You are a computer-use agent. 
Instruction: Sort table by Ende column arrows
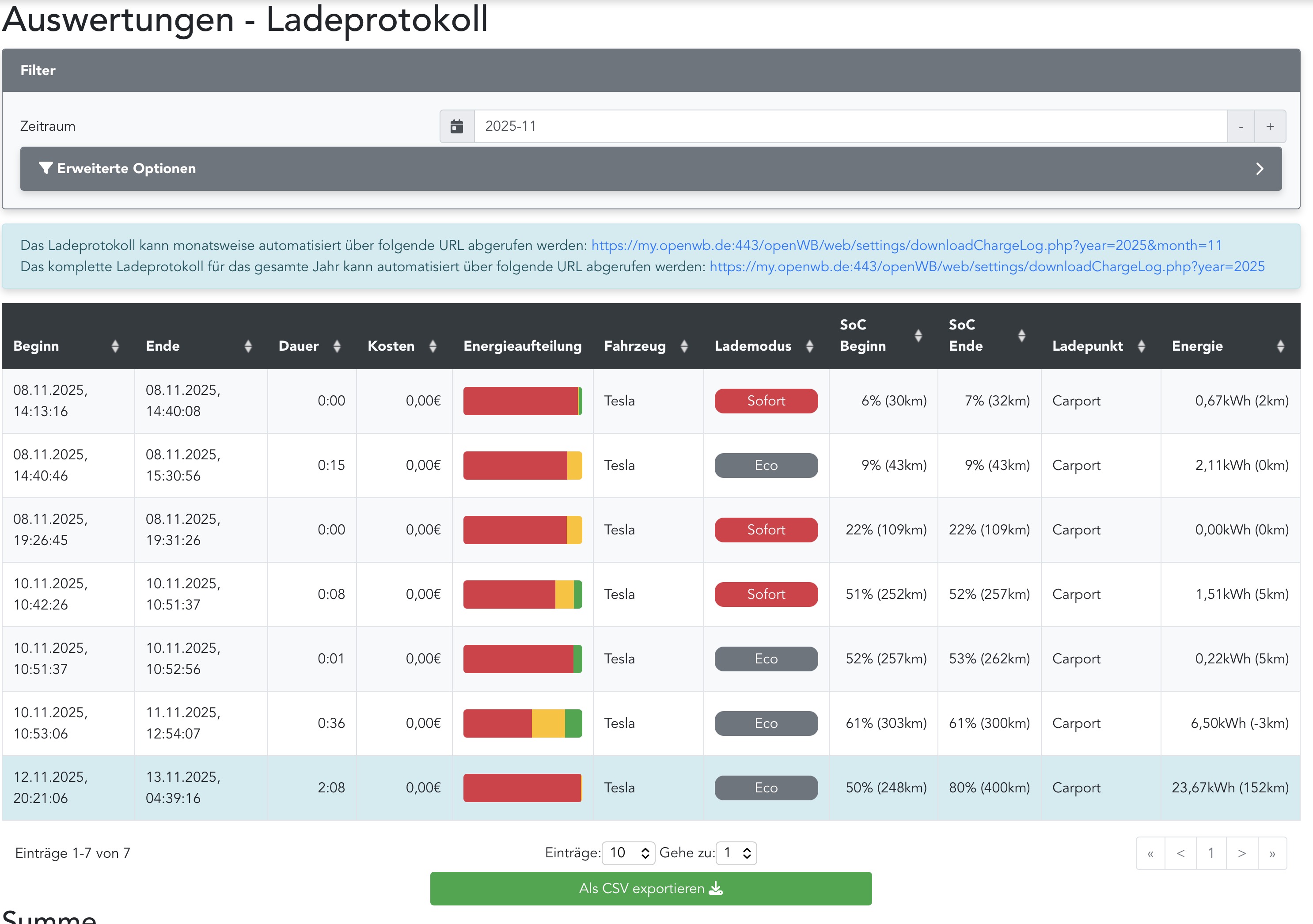(x=247, y=346)
